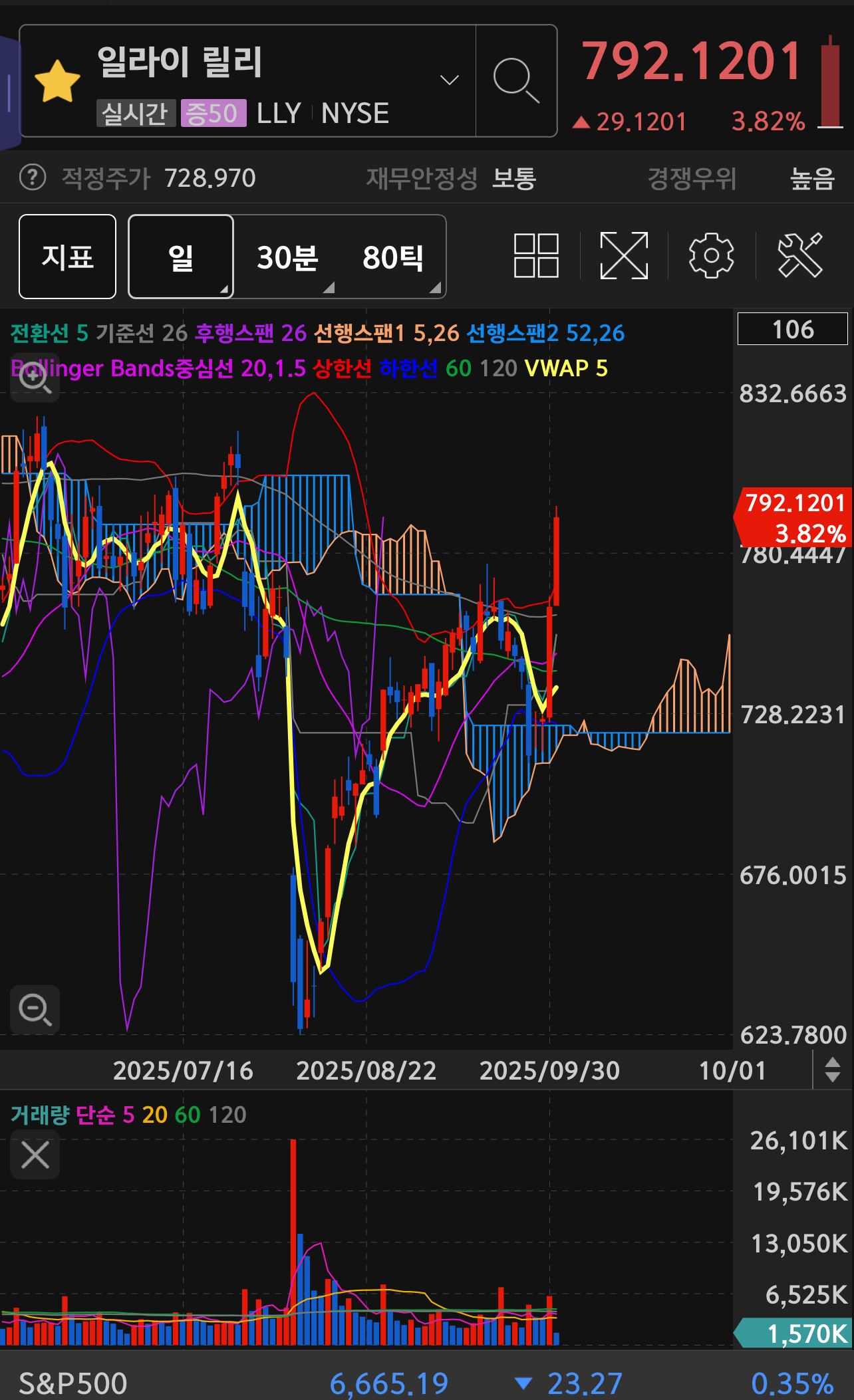Image resolution: width=854 pixels, height=1400 pixels.
Task: Expand chart to fullscreen
Action: point(624,255)
